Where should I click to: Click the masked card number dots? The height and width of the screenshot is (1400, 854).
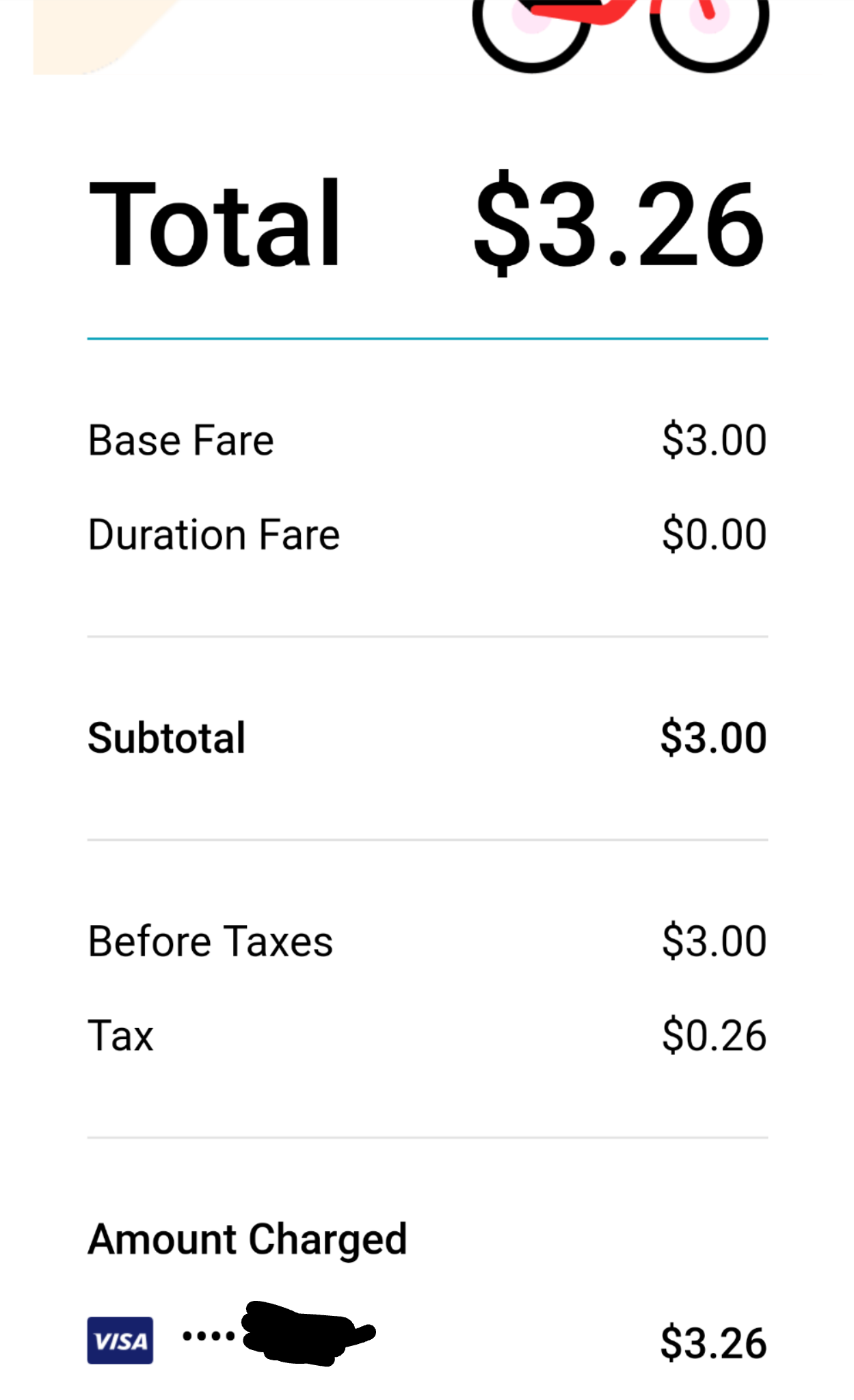209,1335
